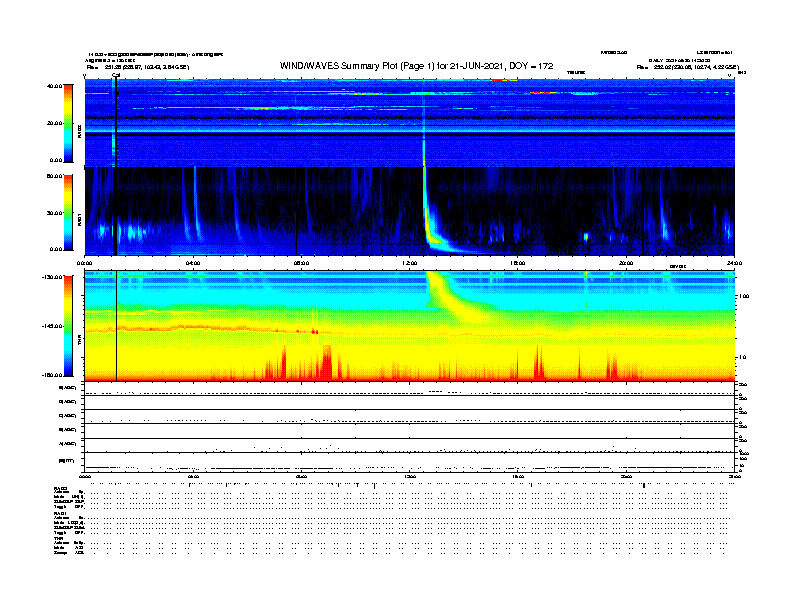Viewport: 792px width, 612px height.
Task: Click the RAD2 vertical axis label
Action: coord(79,131)
